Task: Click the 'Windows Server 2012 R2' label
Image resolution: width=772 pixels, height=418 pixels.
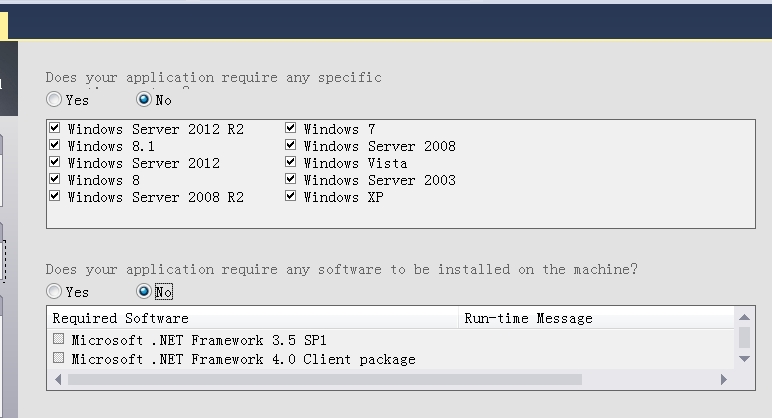Action: (156, 129)
